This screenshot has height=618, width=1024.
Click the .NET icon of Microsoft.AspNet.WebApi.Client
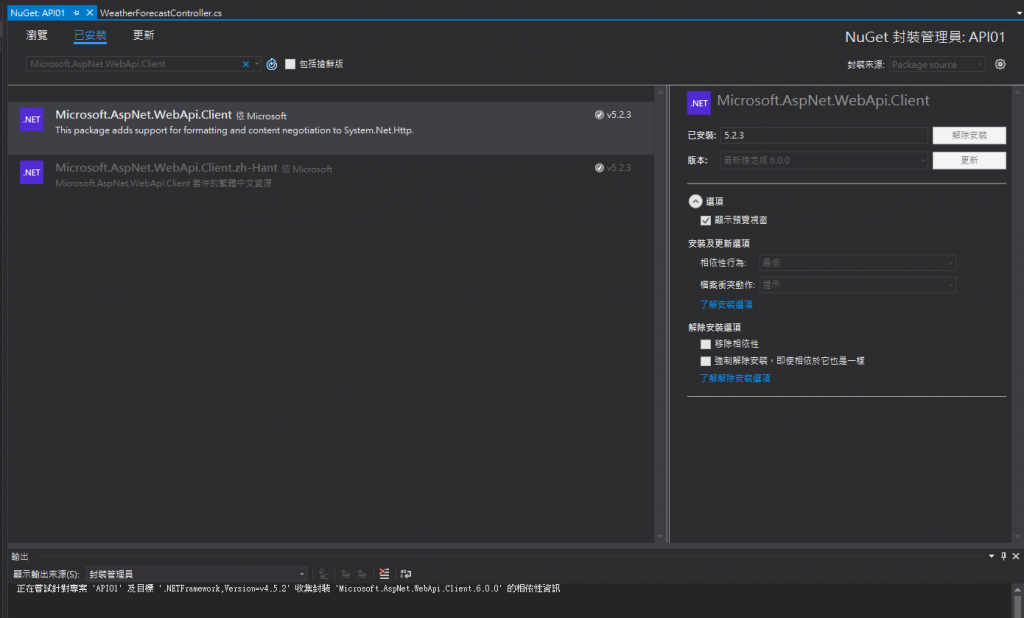point(31,120)
